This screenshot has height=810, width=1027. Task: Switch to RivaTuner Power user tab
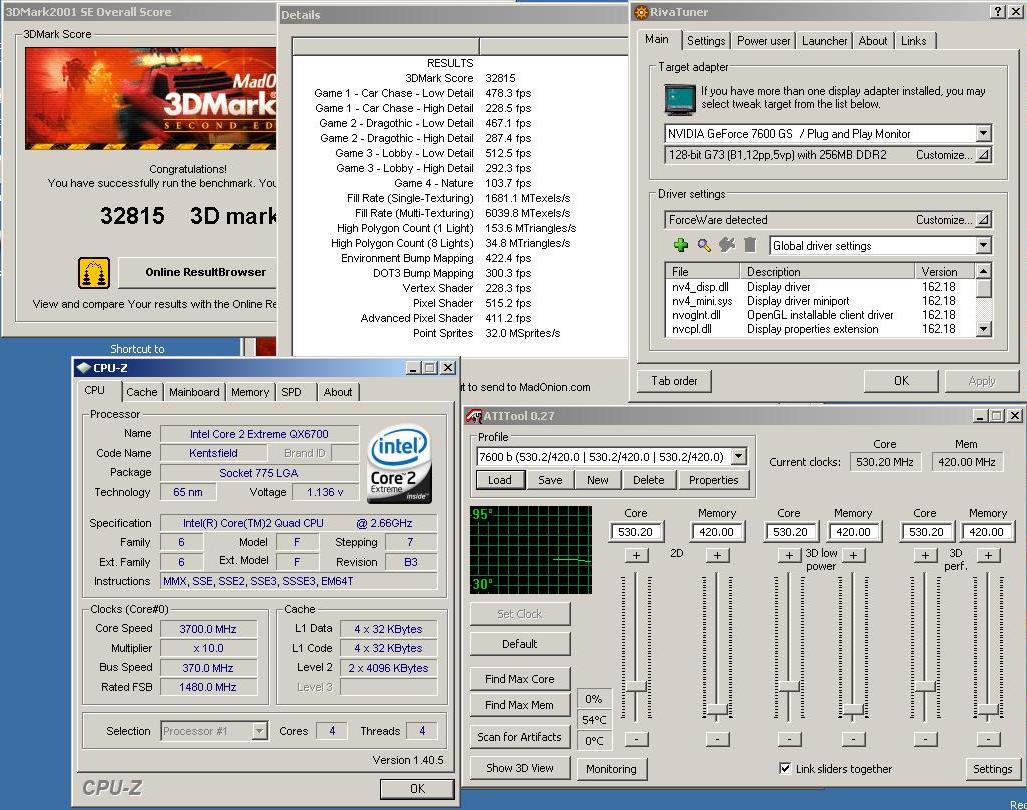[x=763, y=41]
